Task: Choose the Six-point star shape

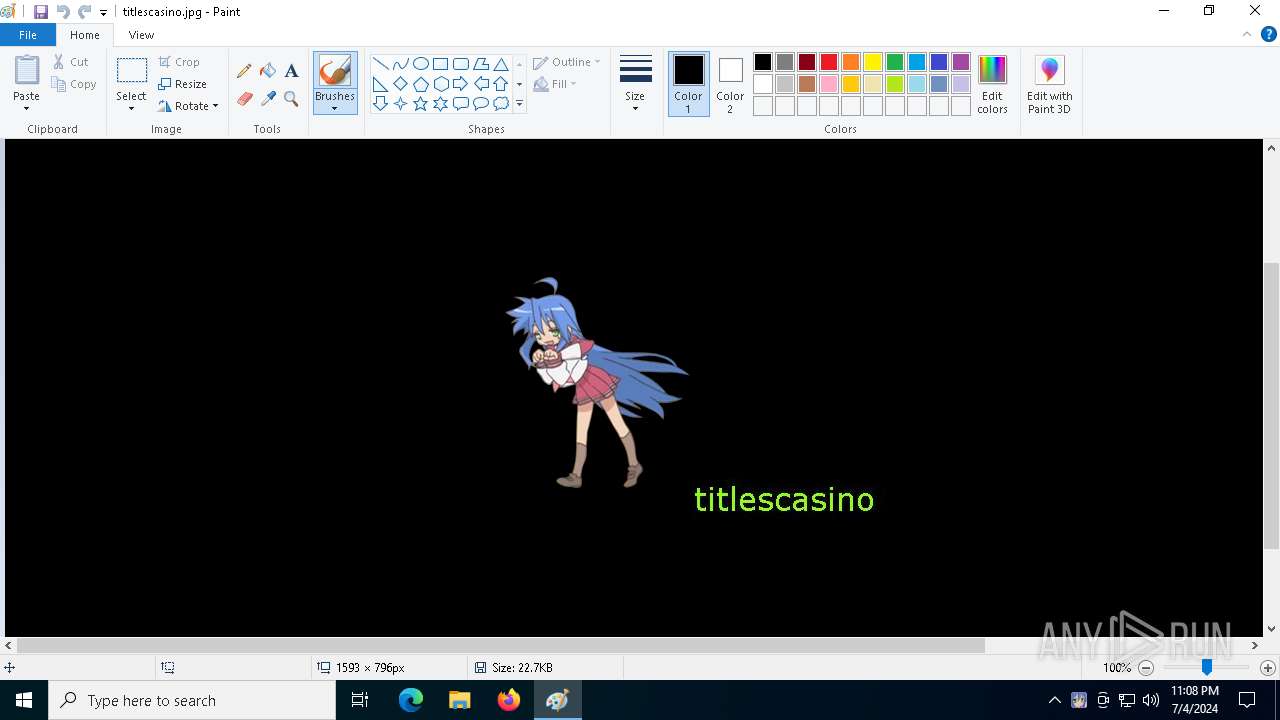Action: click(441, 104)
